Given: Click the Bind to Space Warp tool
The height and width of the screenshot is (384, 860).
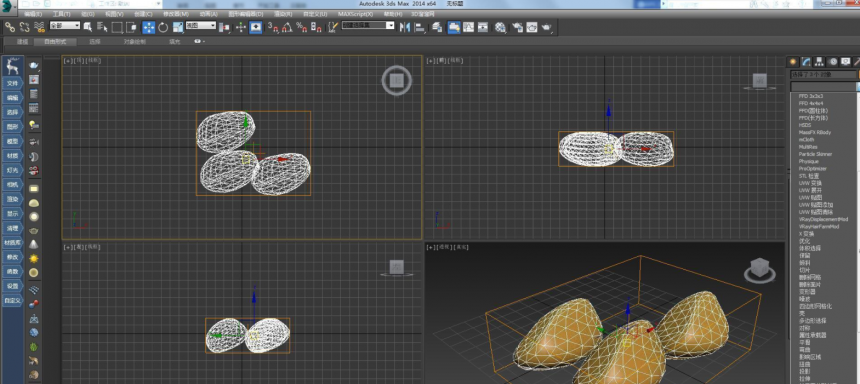Looking at the screenshot, I should click(x=39, y=26).
